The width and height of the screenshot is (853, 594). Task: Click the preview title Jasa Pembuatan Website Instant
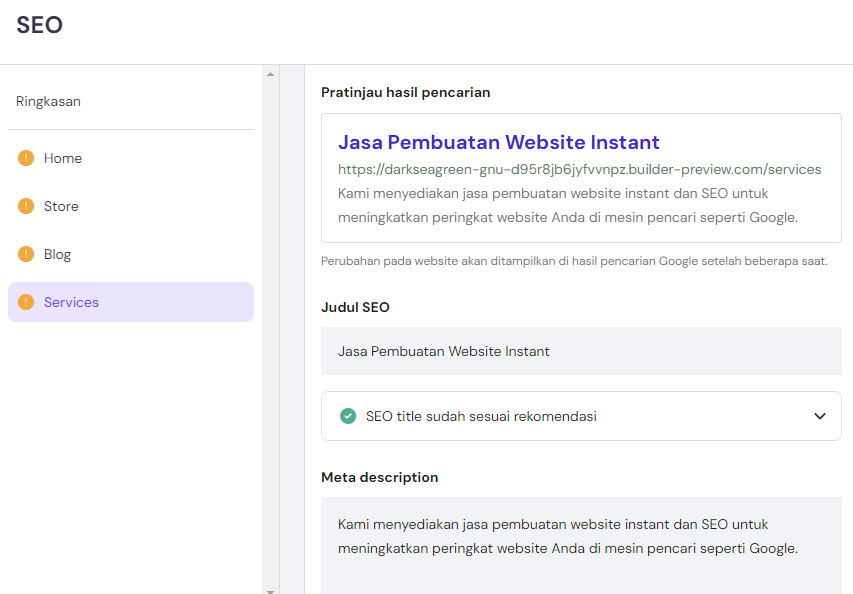(499, 142)
